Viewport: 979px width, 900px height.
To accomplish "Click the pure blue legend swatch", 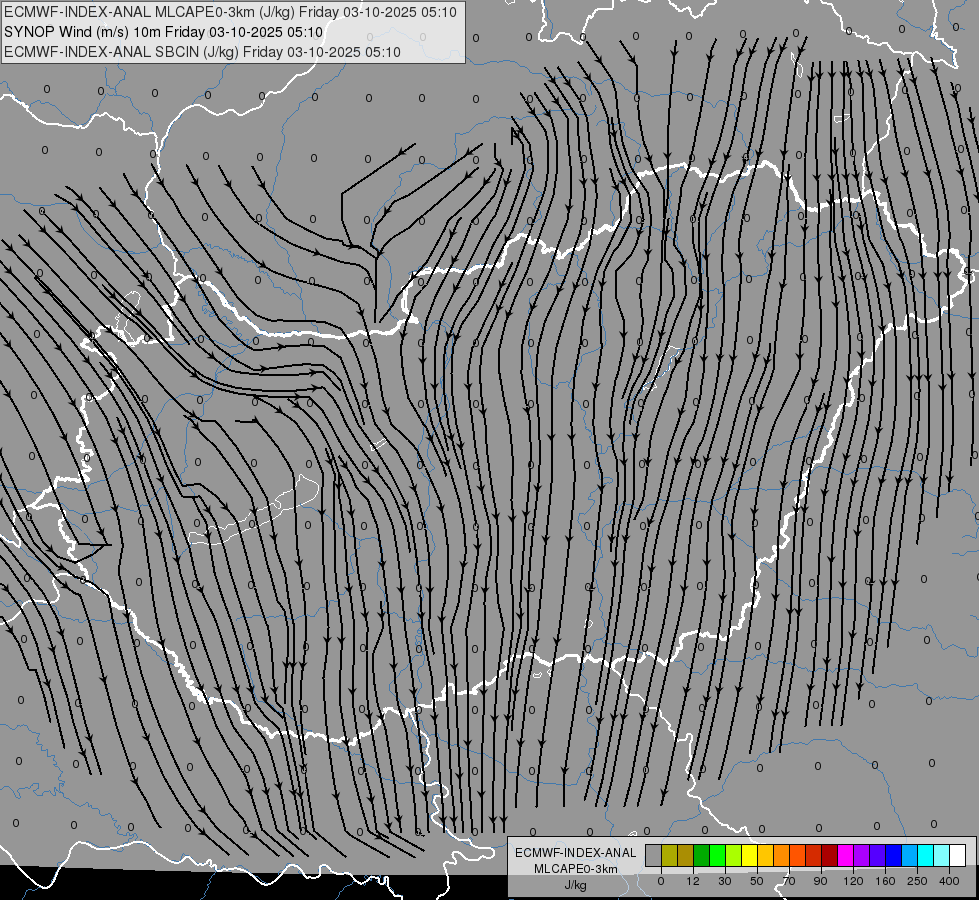I will (x=894, y=855).
